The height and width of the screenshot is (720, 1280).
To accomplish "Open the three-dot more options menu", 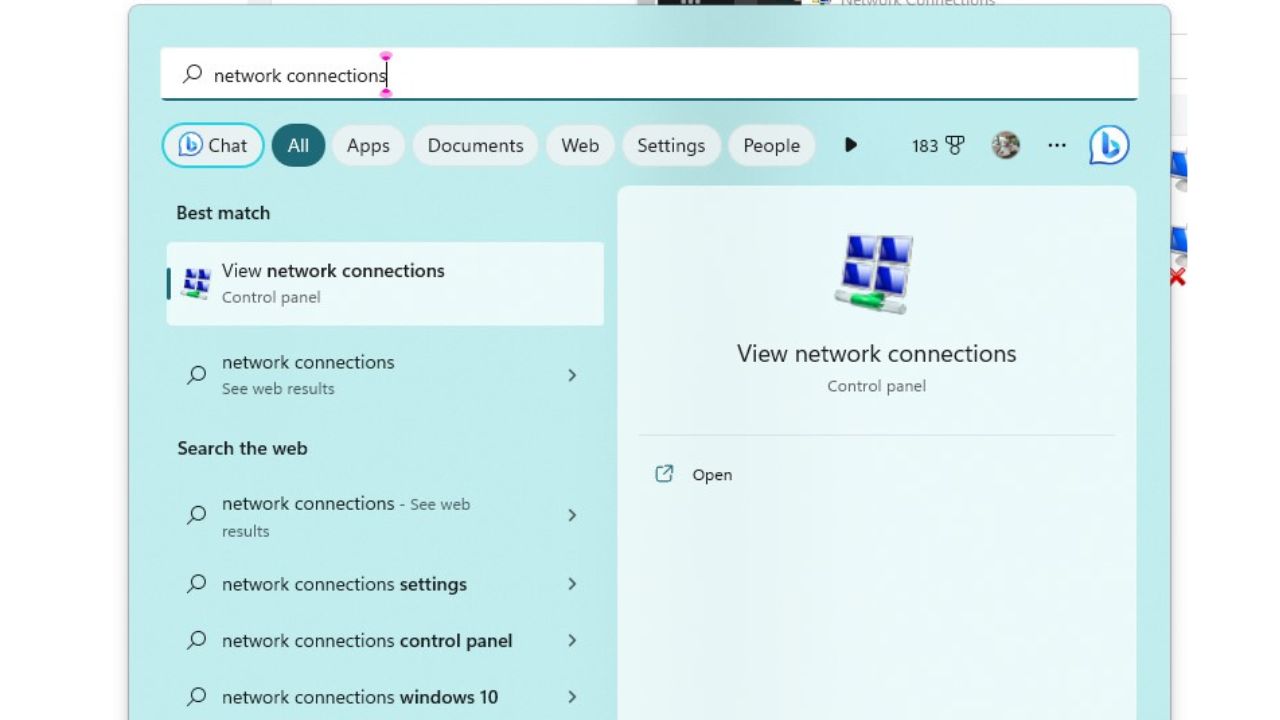I will [x=1057, y=145].
